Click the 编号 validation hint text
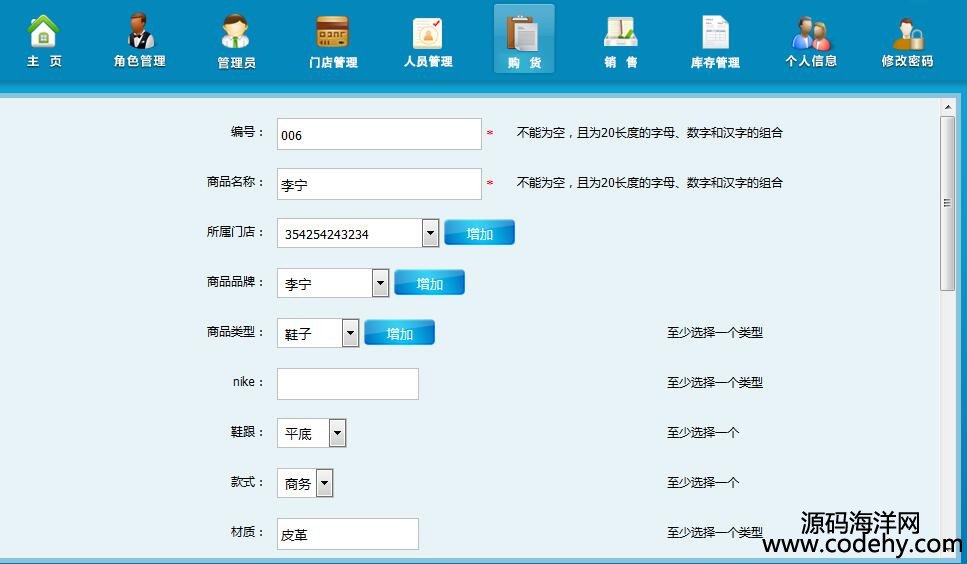Viewport: 967px width, 564px height. coord(649,133)
